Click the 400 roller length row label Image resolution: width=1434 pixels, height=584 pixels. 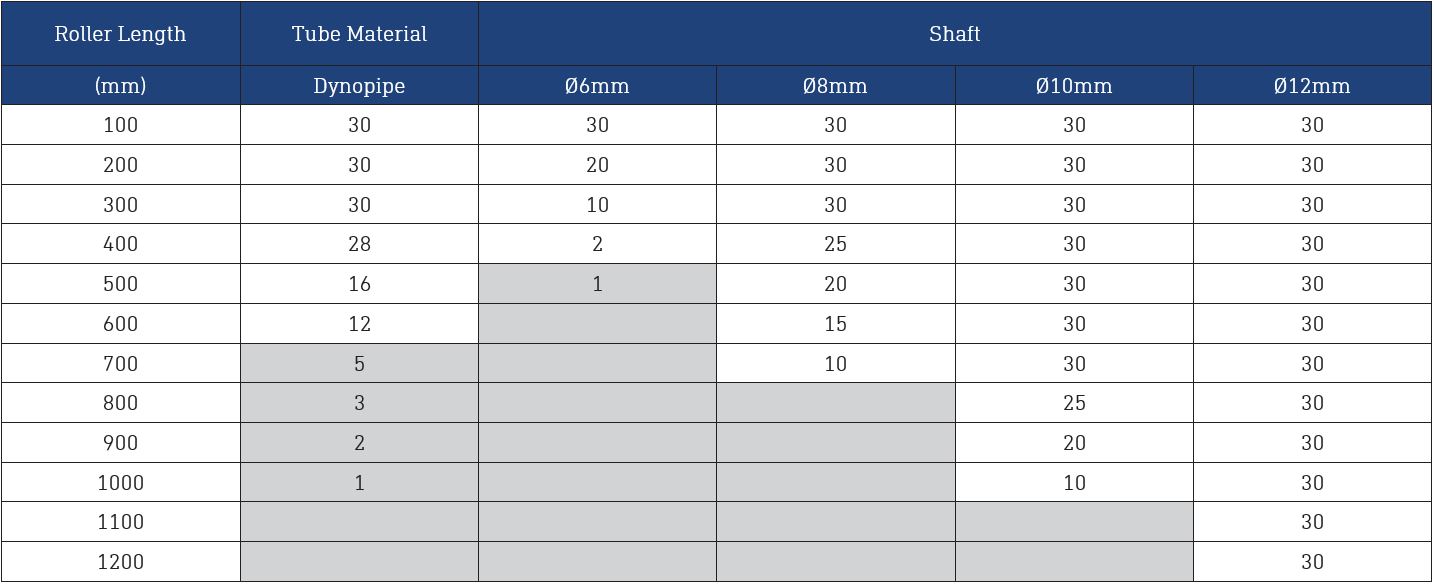(120, 244)
